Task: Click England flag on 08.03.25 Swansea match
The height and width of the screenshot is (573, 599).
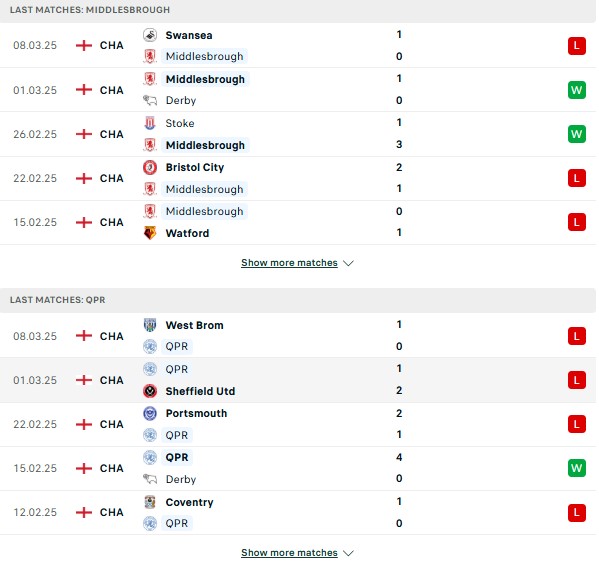Action: click(84, 45)
